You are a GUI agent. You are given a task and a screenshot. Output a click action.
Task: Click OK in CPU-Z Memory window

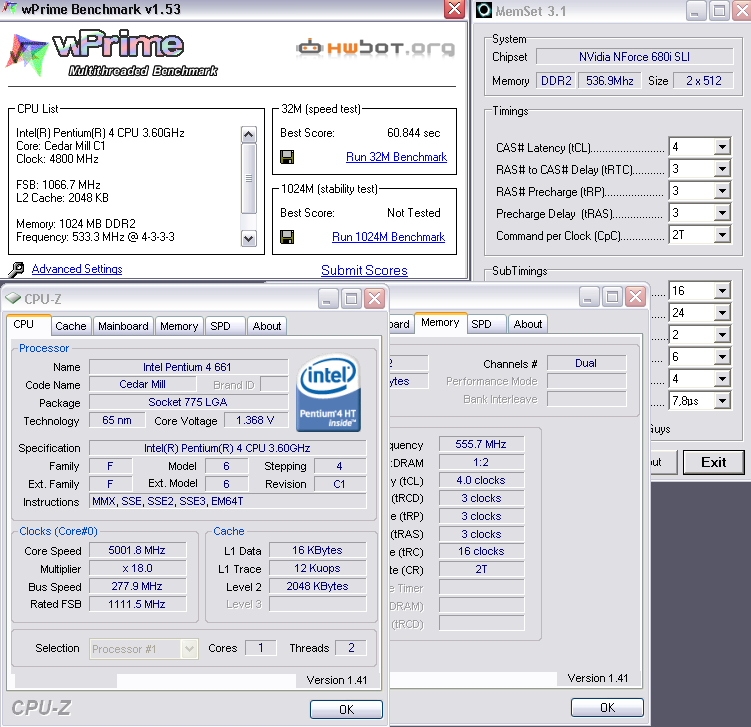pyautogui.click(x=607, y=707)
